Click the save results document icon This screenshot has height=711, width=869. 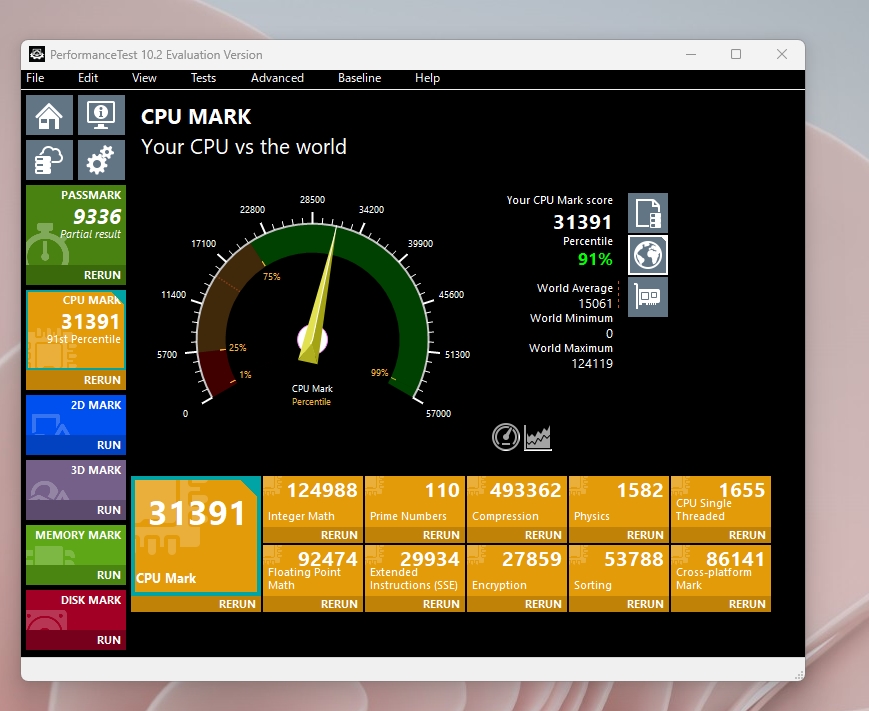pos(647,213)
